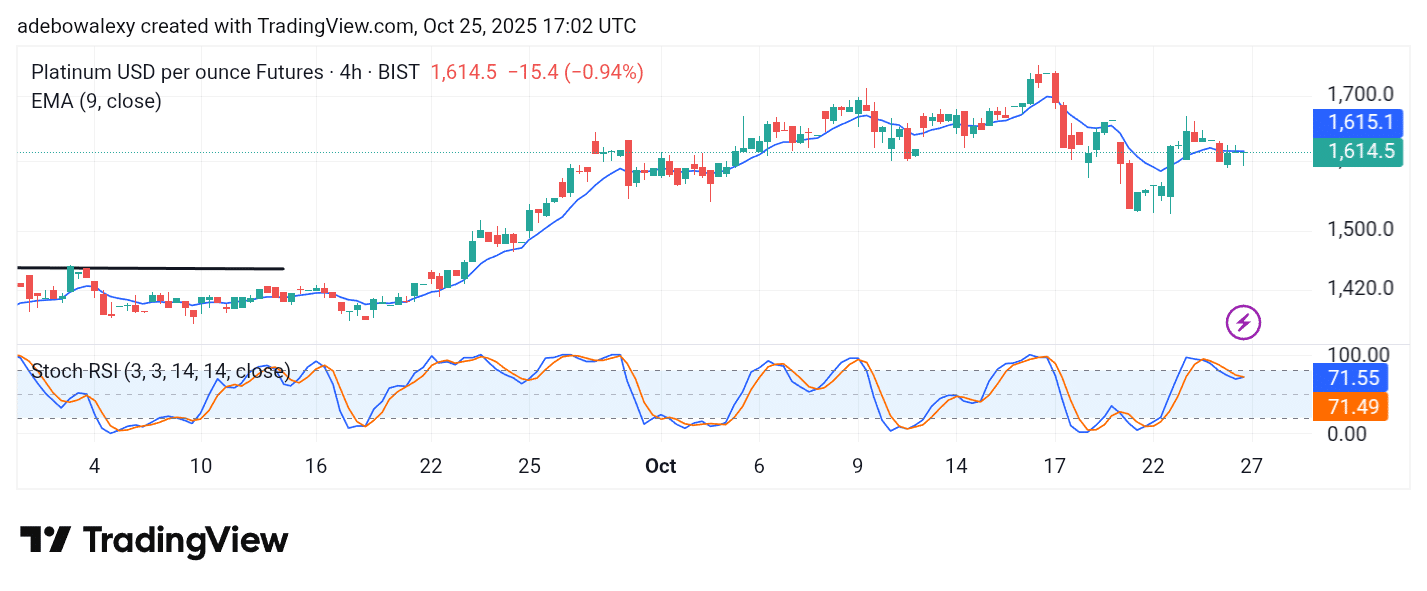The height and width of the screenshot is (591, 1427).
Task: Click the 1,420.0 price axis label
Action: coord(1358,289)
